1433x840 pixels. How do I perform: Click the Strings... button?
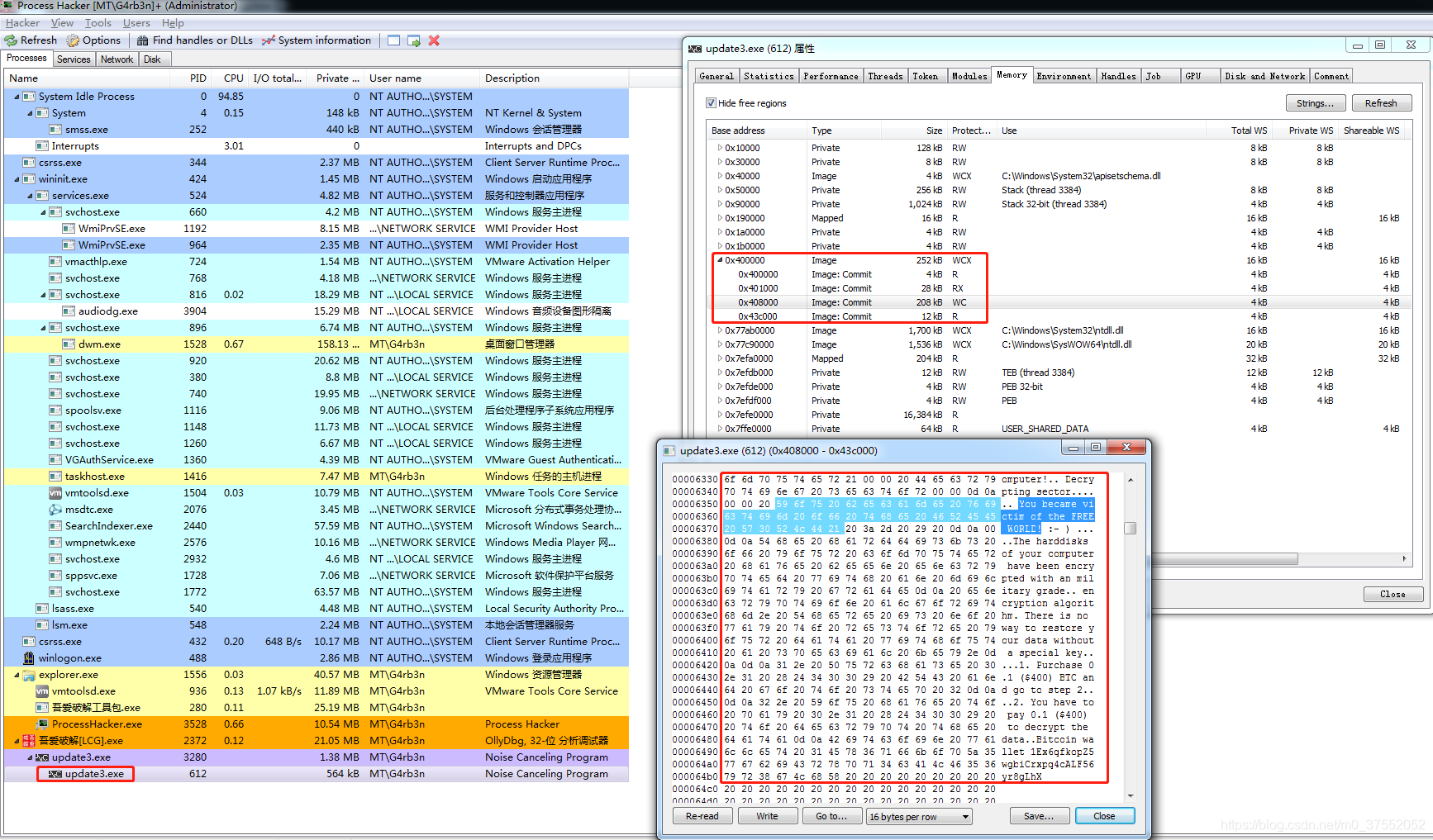[x=1315, y=103]
